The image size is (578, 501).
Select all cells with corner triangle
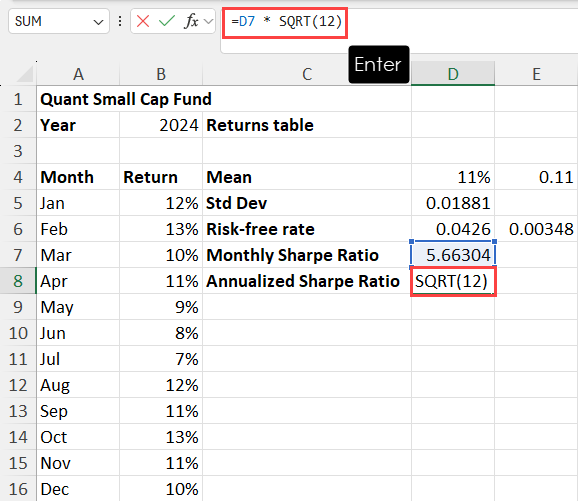pos(25,74)
